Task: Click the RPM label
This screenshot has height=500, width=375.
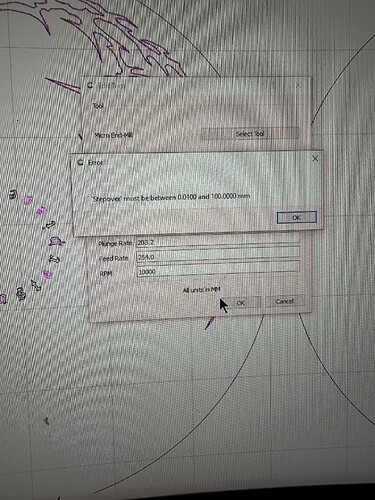Action: [106, 274]
